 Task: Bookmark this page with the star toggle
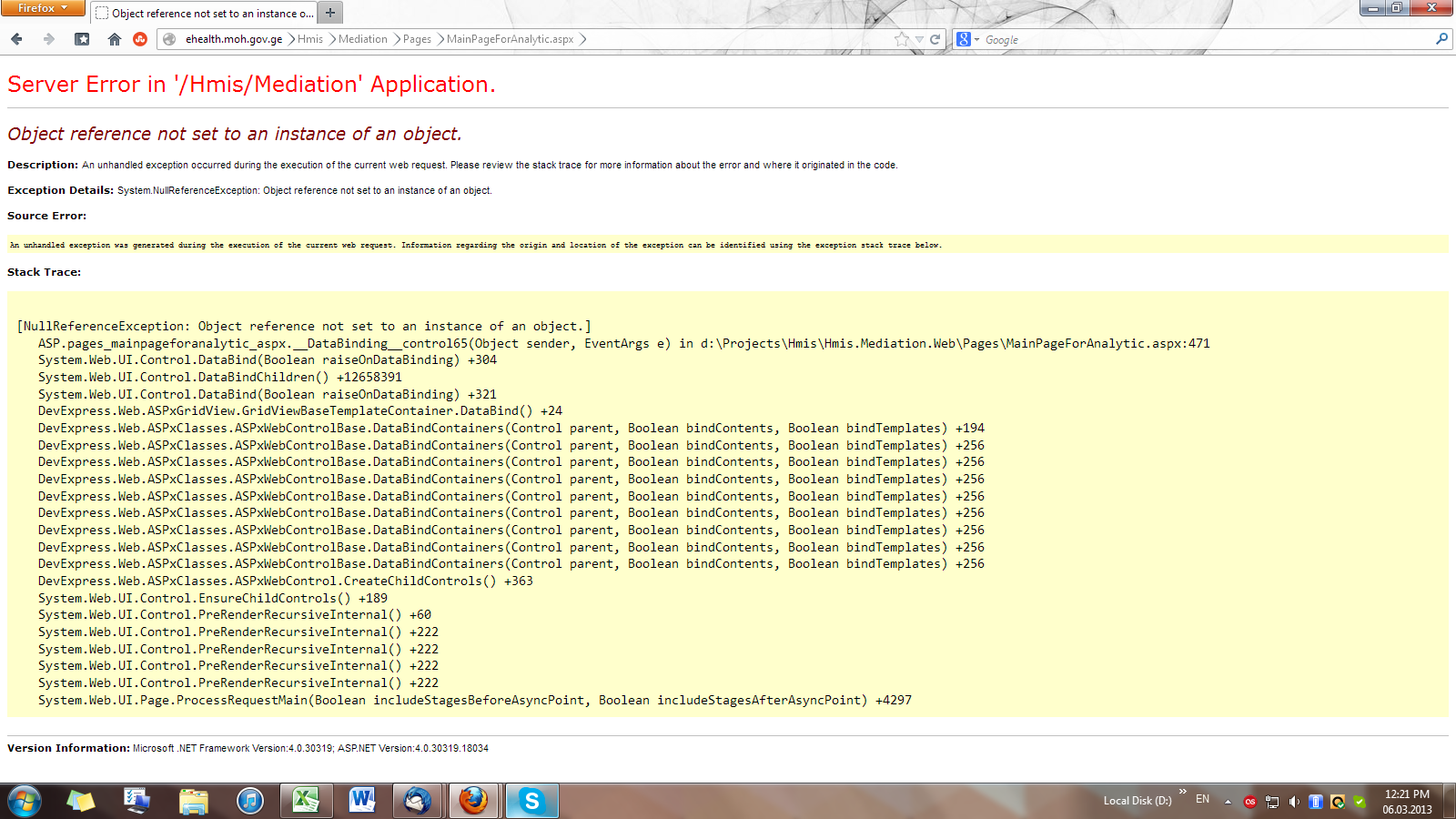tap(902, 39)
